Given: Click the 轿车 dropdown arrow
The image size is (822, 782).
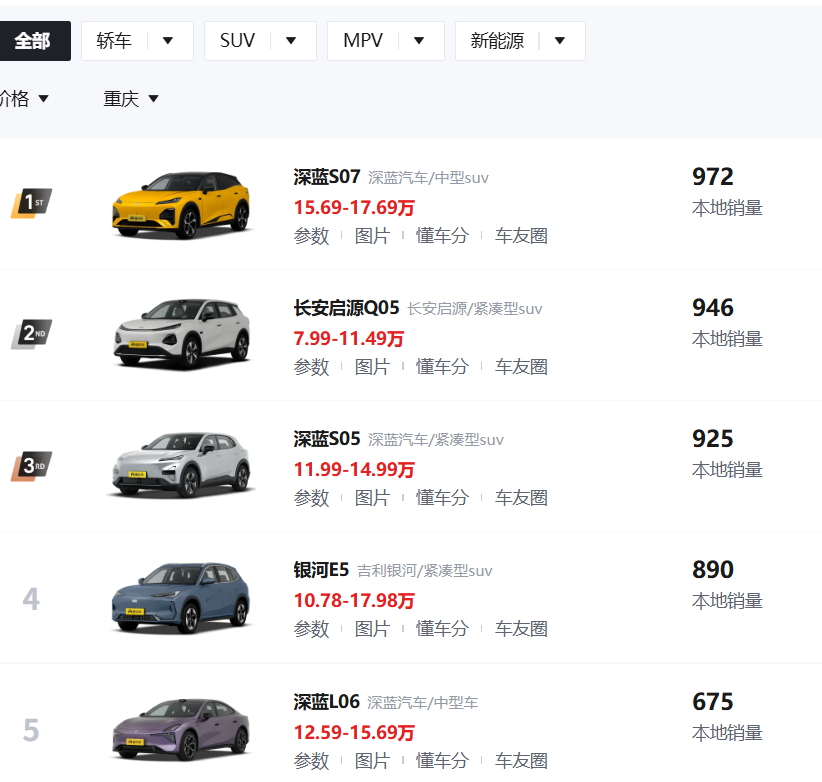Looking at the screenshot, I should (x=168, y=41).
